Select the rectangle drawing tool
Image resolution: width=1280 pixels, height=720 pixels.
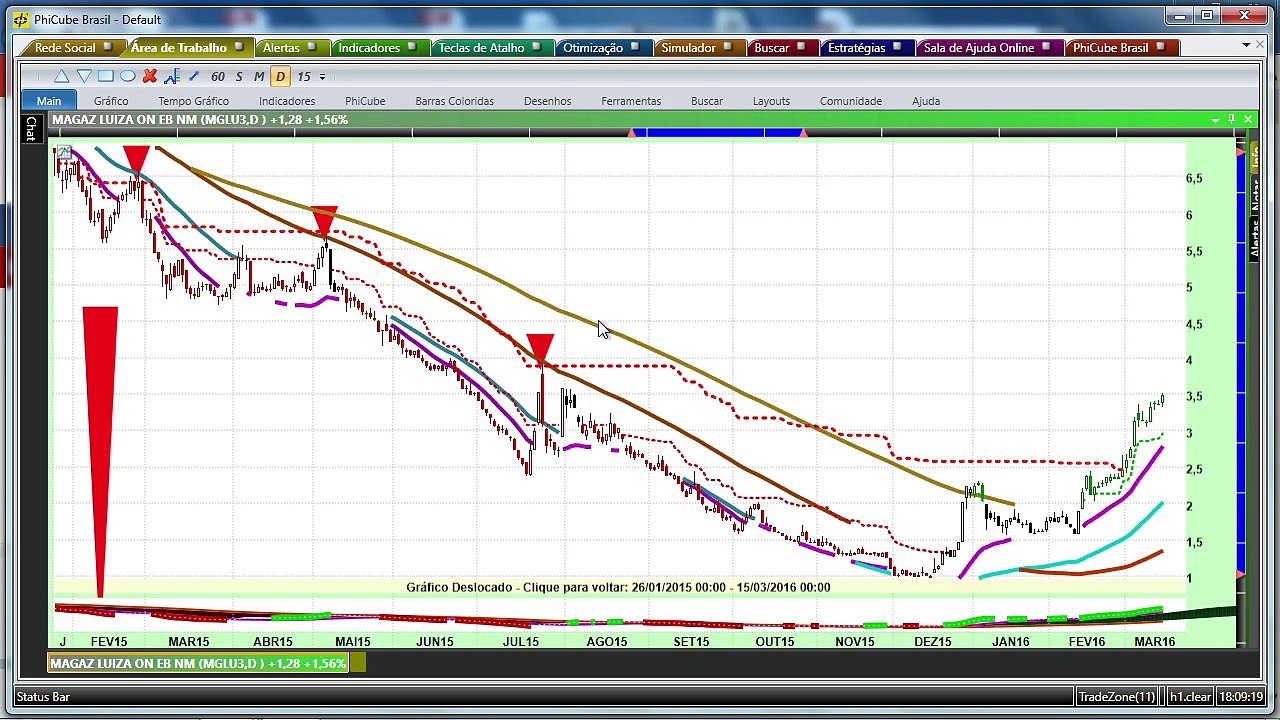click(105, 76)
